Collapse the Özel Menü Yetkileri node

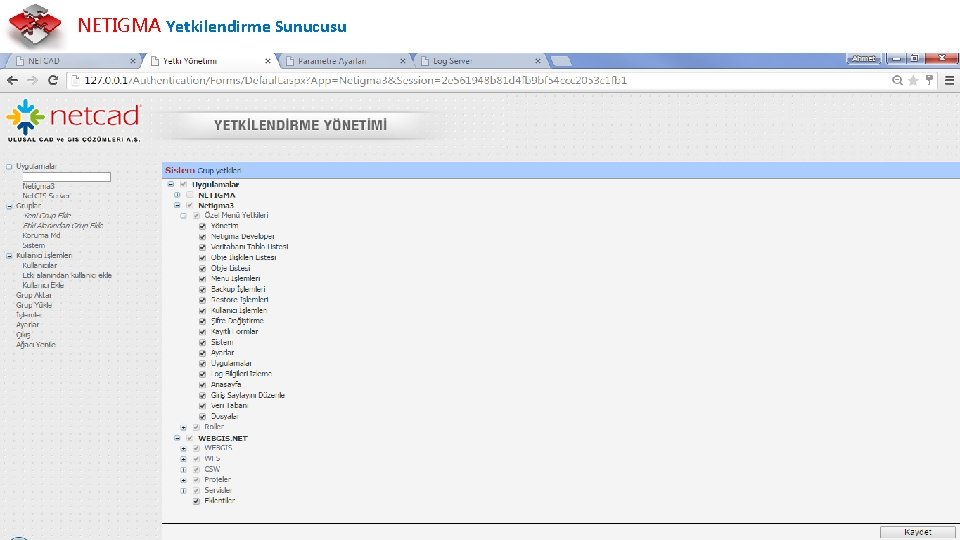pyautogui.click(x=183, y=216)
